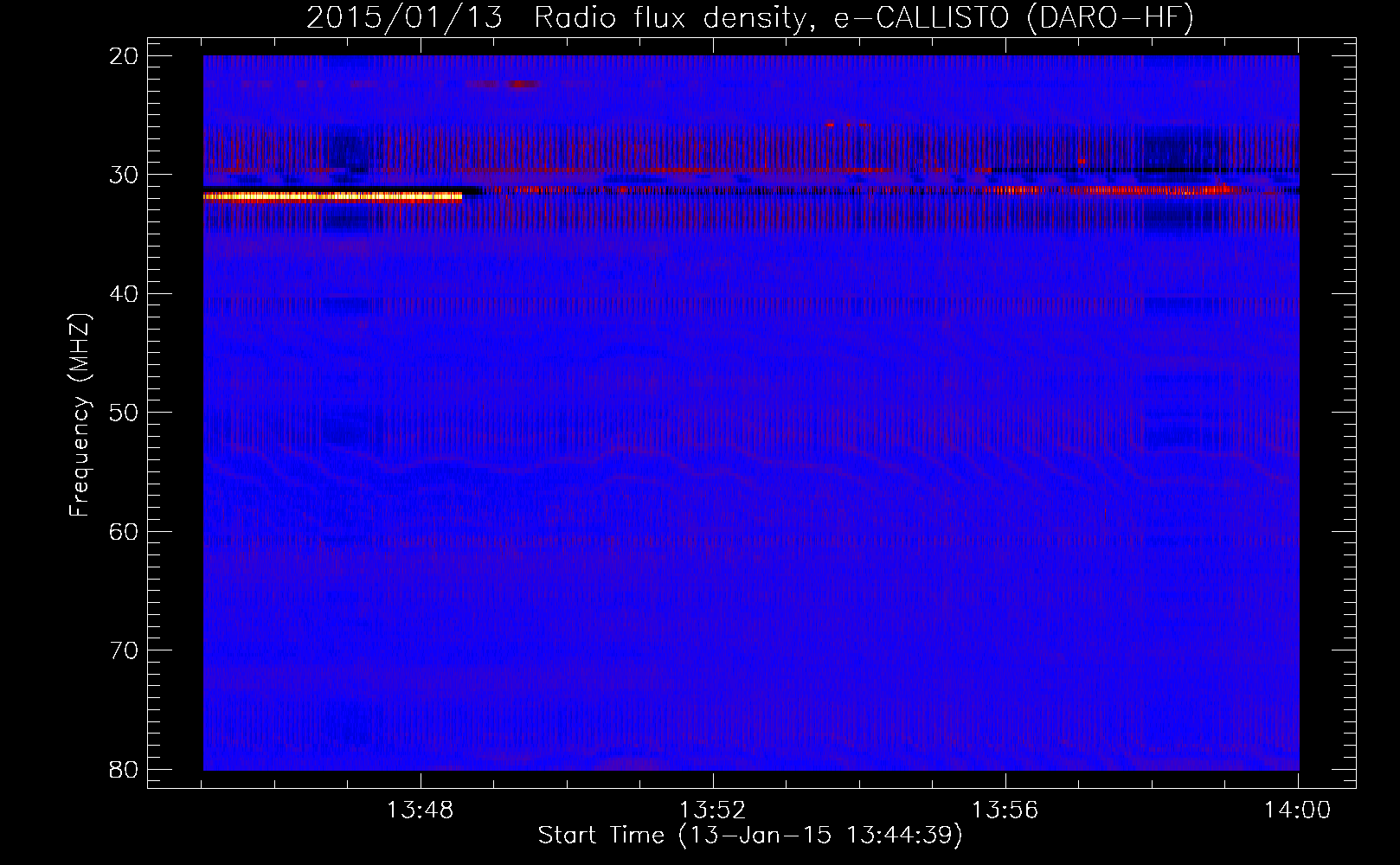Click the 13:52 time tick label
Viewport: 1400px width, 865px height.
click(x=712, y=811)
